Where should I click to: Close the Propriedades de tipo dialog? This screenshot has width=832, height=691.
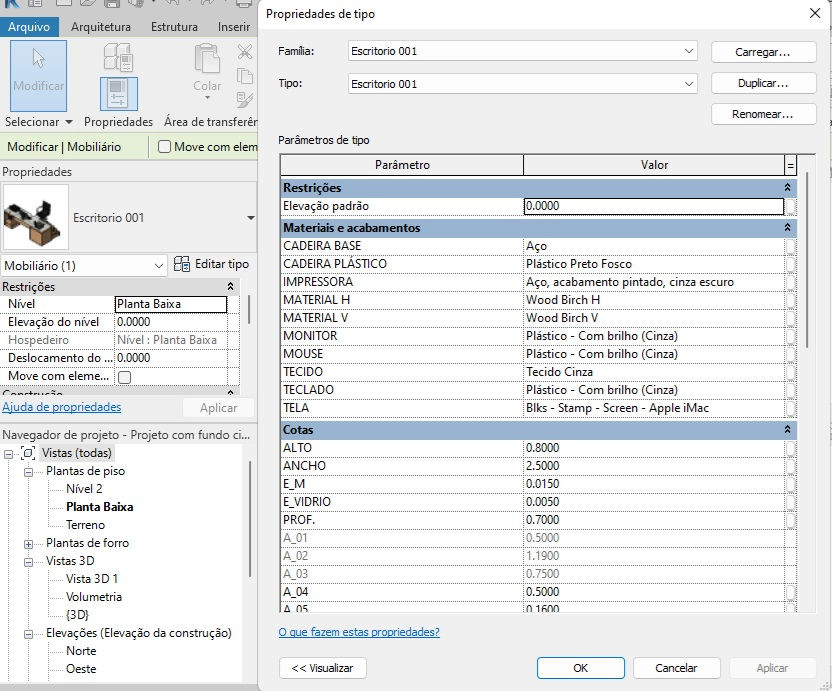click(x=814, y=13)
